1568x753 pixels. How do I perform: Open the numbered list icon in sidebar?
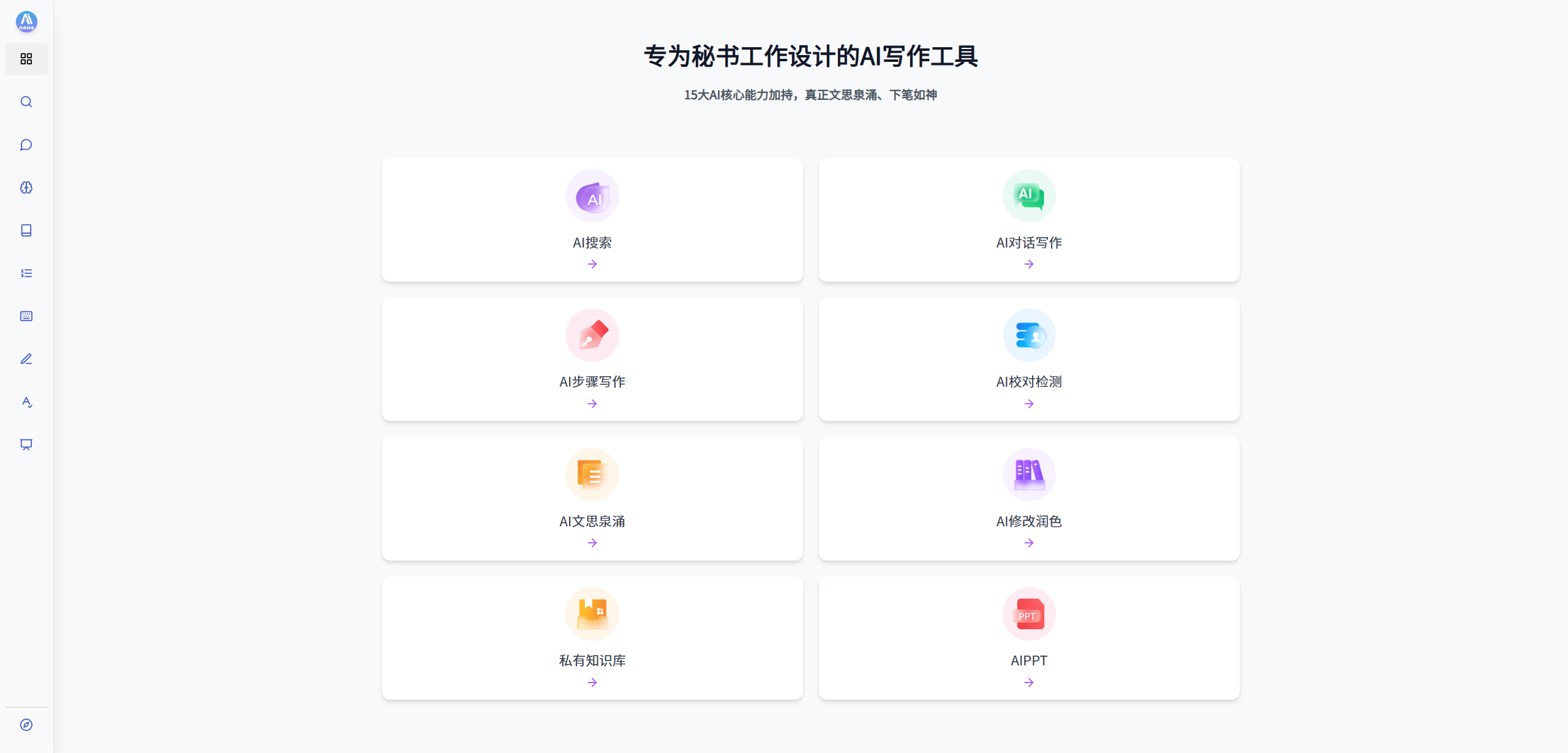pos(26,273)
